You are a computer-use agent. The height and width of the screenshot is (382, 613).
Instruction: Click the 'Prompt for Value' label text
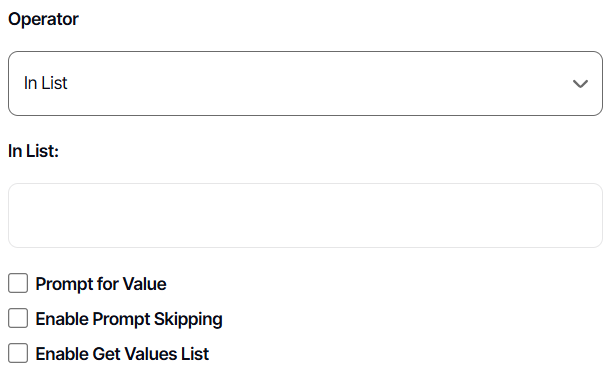[101, 284]
